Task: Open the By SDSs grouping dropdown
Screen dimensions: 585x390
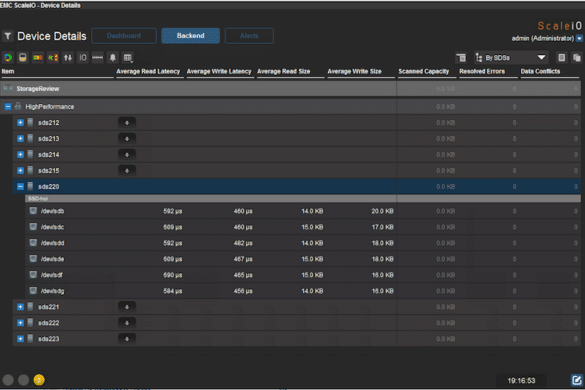Action: click(x=511, y=57)
